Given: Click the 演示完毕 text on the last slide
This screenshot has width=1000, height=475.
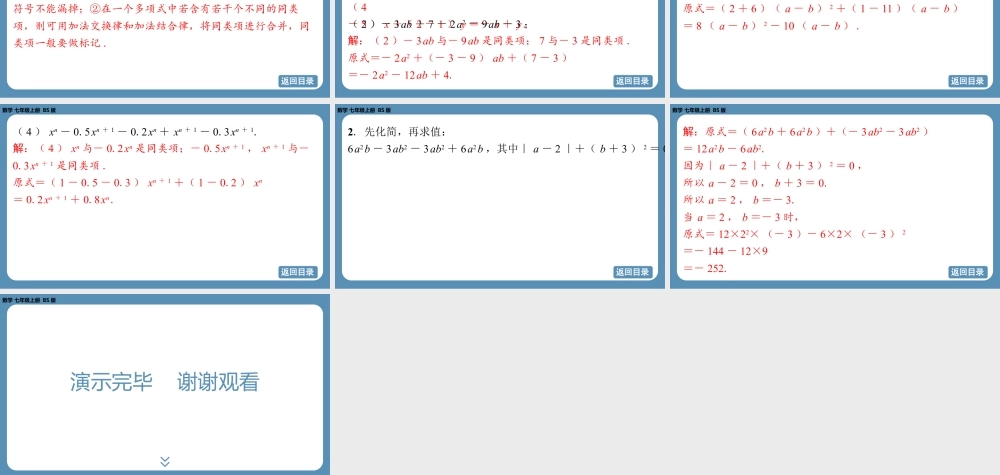Looking at the screenshot, I should pyautogui.click(x=111, y=382).
